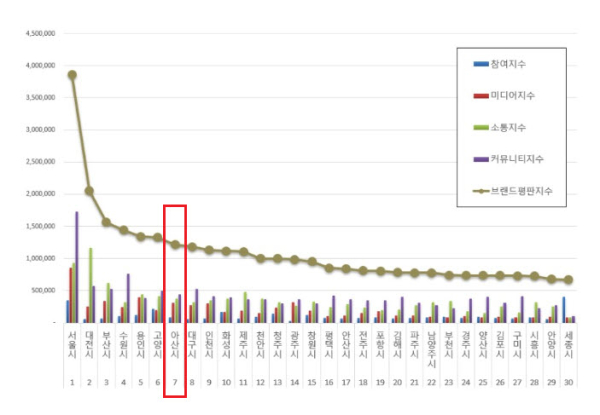
Task: Click the 서울시 axis label
Action: click(x=71, y=347)
